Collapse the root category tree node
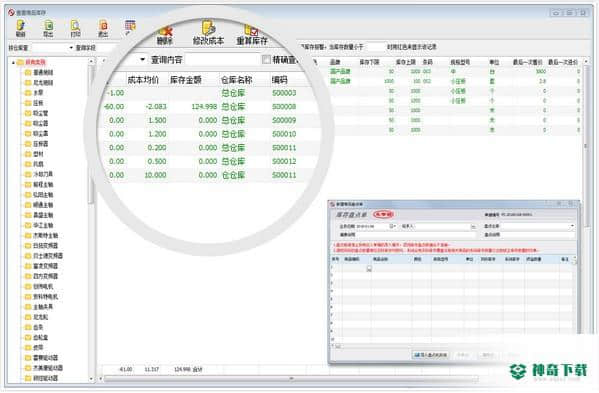599x393 pixels. tap(13, 62)
